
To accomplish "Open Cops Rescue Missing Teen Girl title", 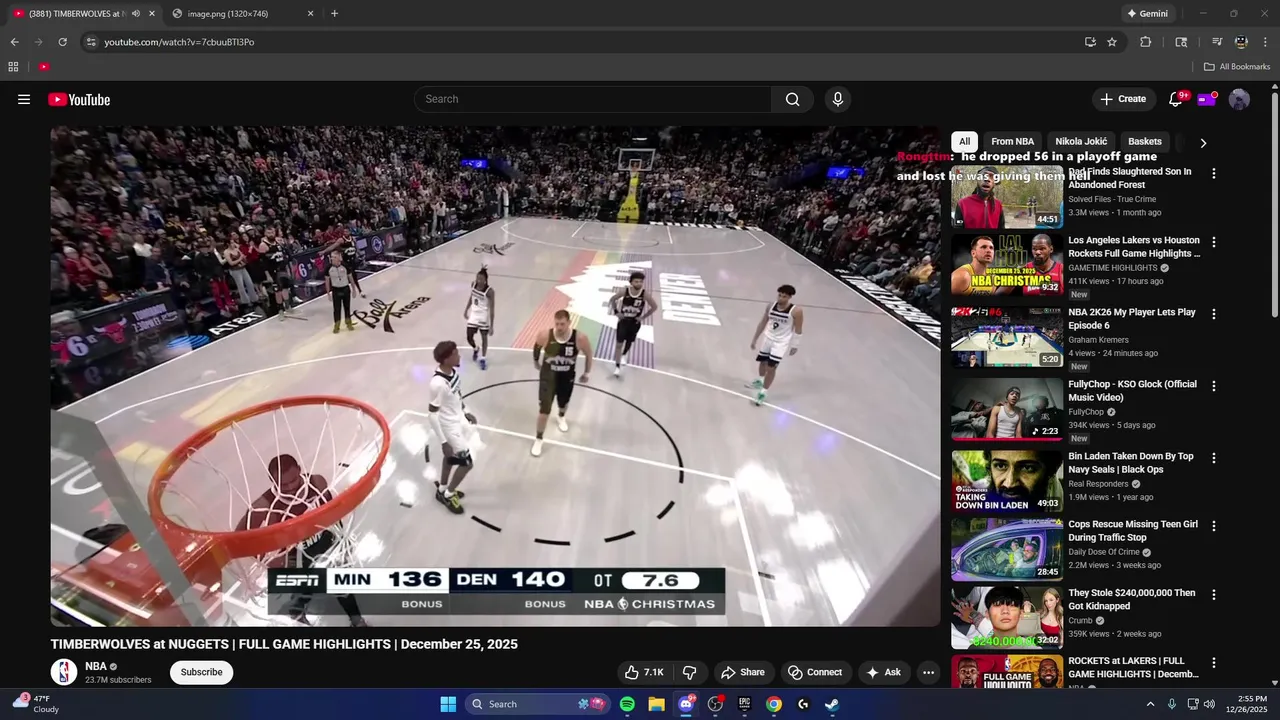I will click(x=1132, y=530).
